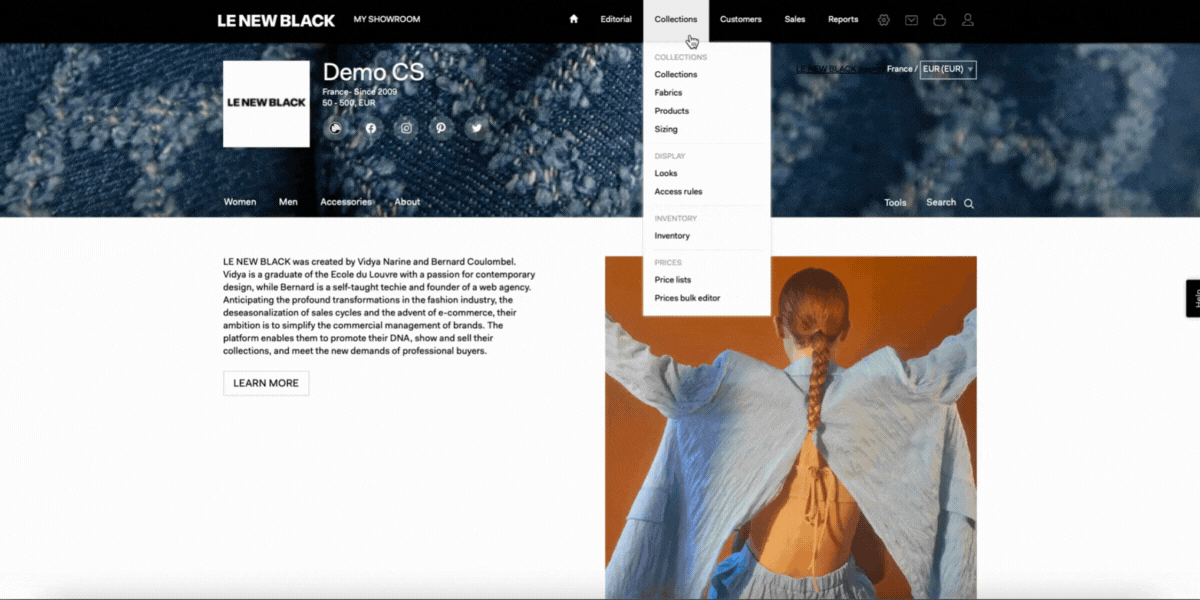The image size is (1200, 600).
Task: Open the Men category
Action: pyautogui.click(x=288, y=202)
